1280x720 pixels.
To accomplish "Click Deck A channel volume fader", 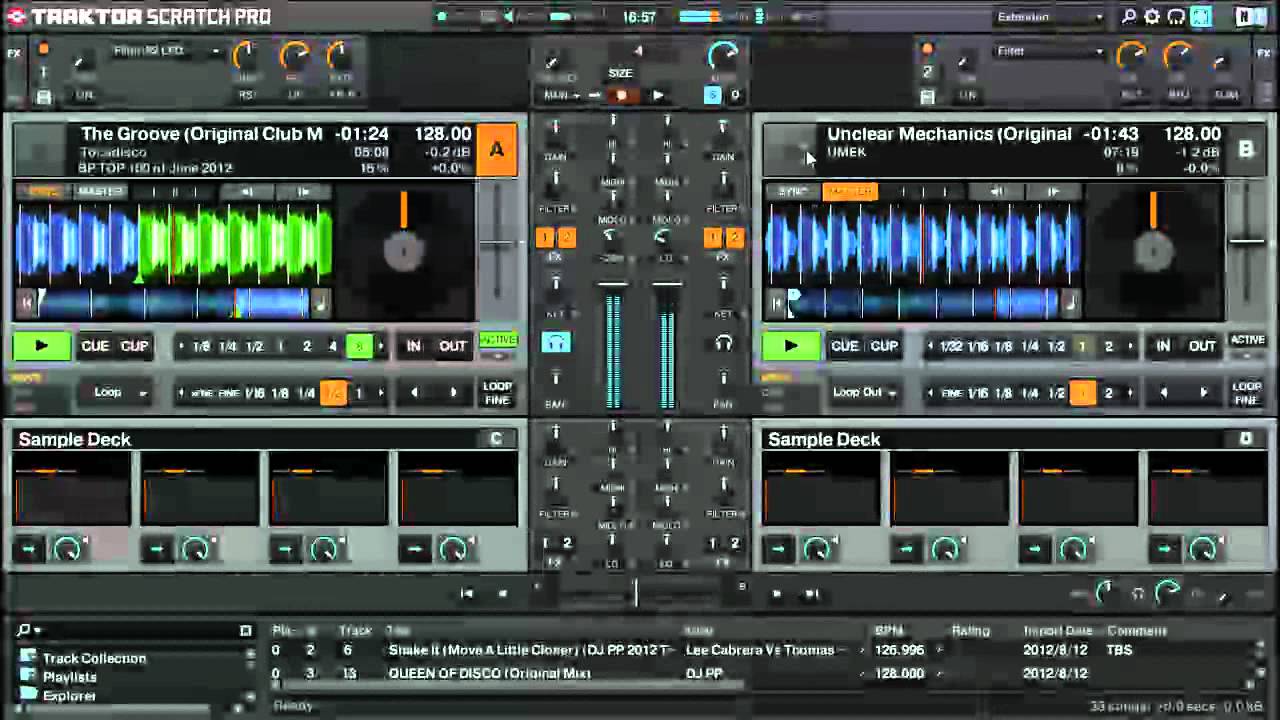I will pyautogui.click(x=612, y=285).
